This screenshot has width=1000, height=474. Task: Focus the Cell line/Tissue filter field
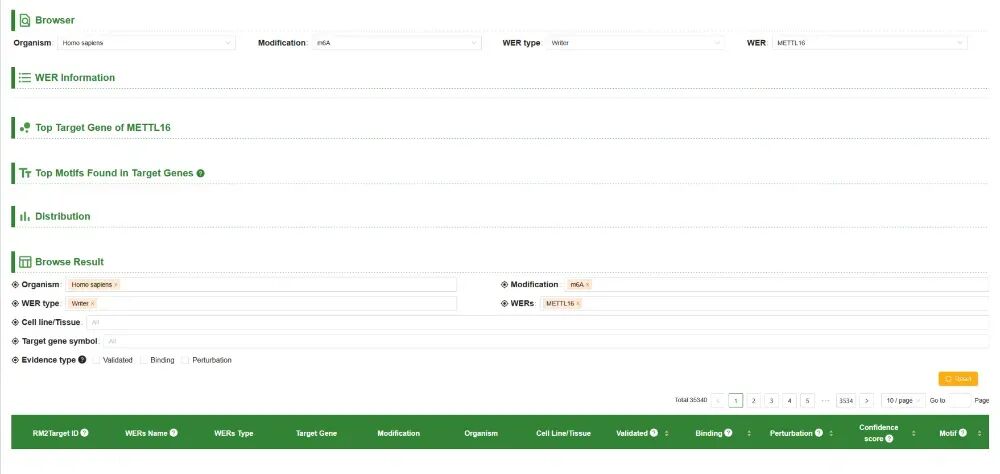point(538,322)
